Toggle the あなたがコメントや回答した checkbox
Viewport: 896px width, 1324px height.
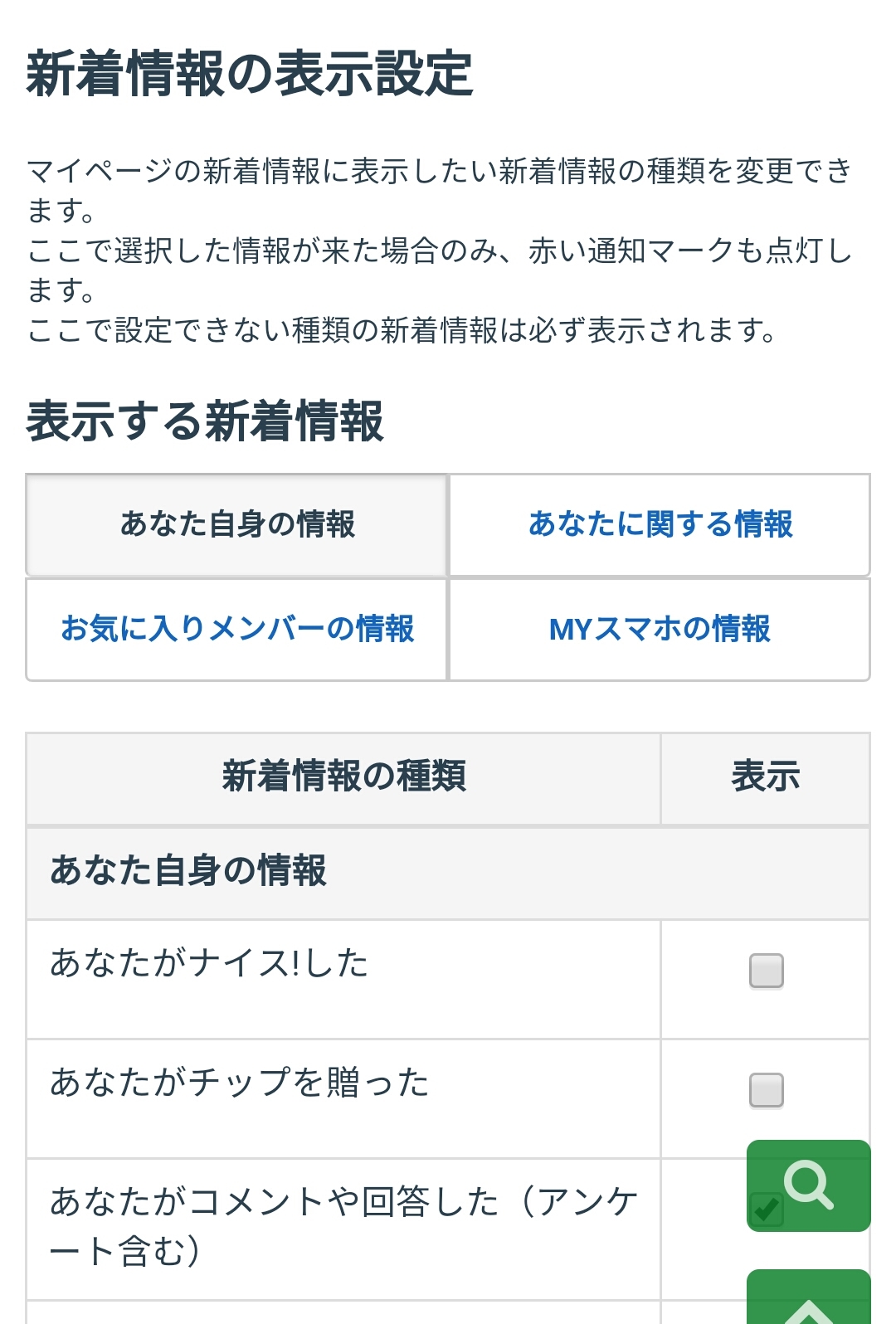pyautogui.click(x=763, y=1210)
